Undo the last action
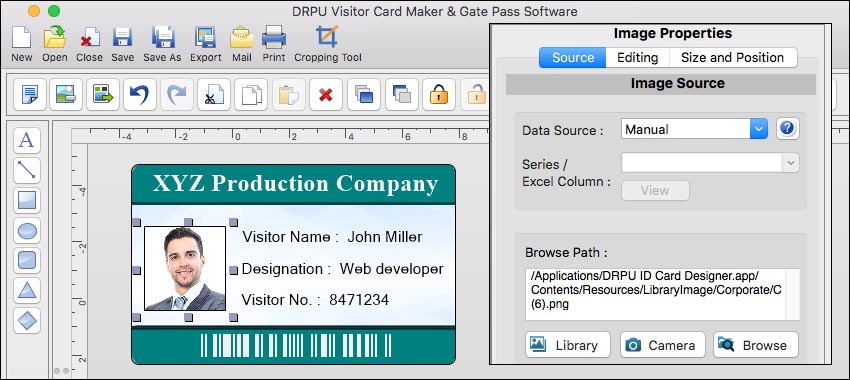850x380 pixels. pos(140,95)
